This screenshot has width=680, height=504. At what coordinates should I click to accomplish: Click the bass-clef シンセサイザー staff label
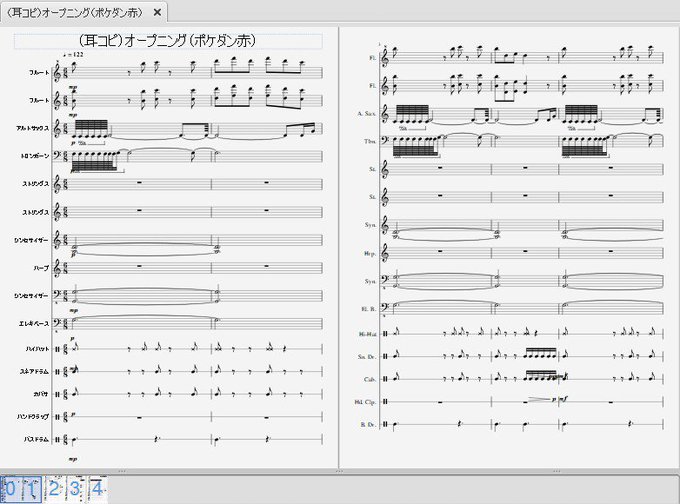coord(31,296)
